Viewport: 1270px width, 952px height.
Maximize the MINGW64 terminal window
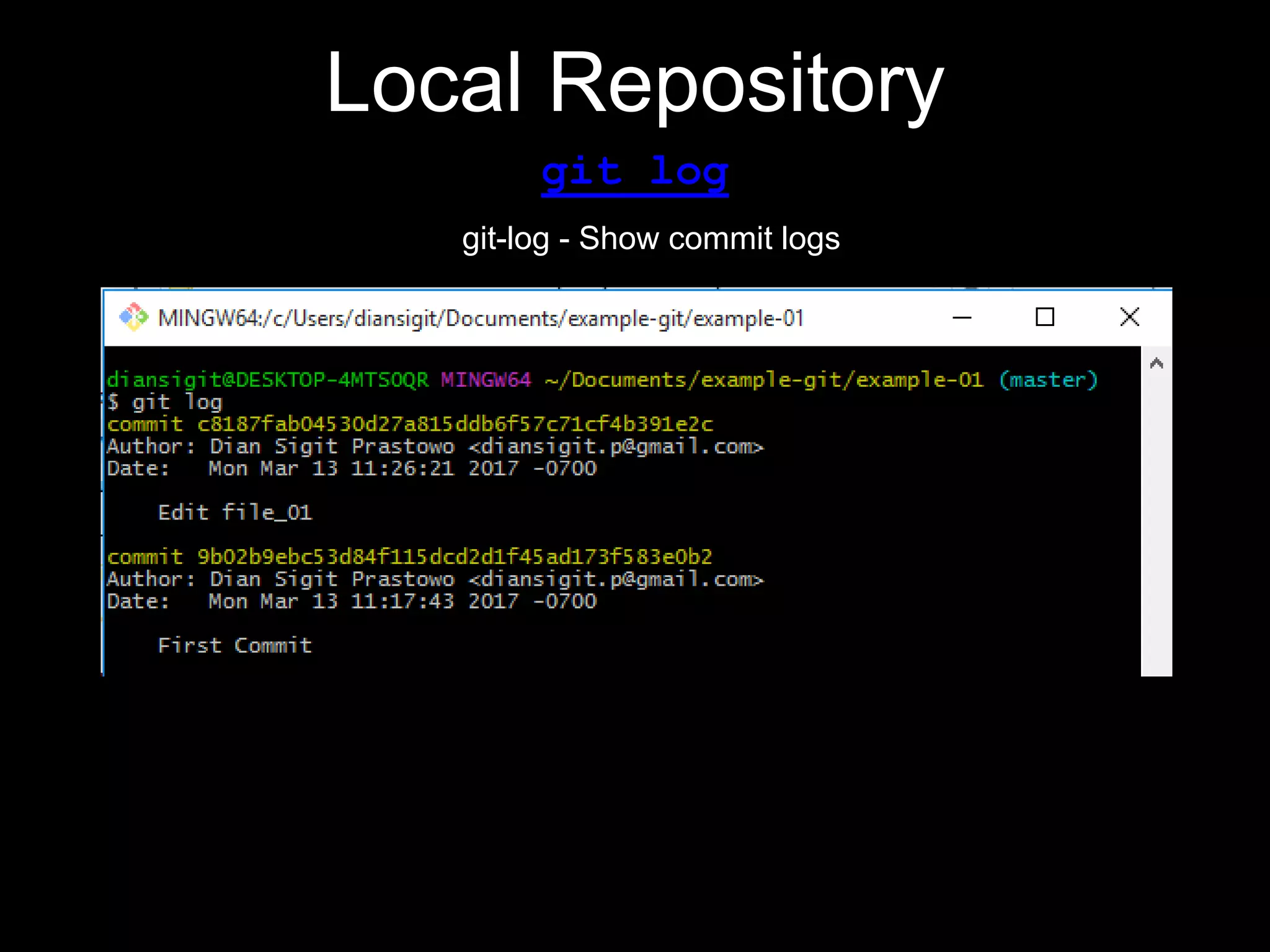pos(1045,317)
